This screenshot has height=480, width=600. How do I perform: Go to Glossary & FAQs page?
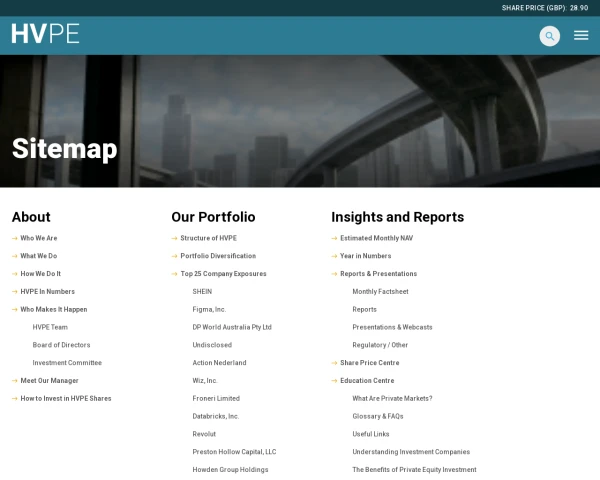click(x=377, y=416)
